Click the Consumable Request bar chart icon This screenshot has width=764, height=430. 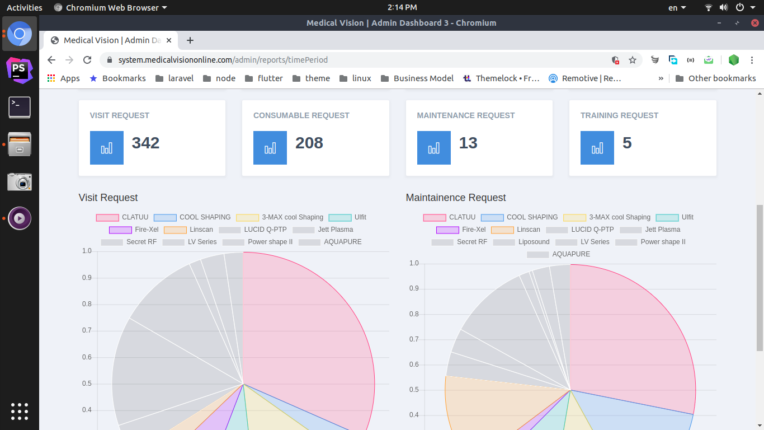[270, 148]
